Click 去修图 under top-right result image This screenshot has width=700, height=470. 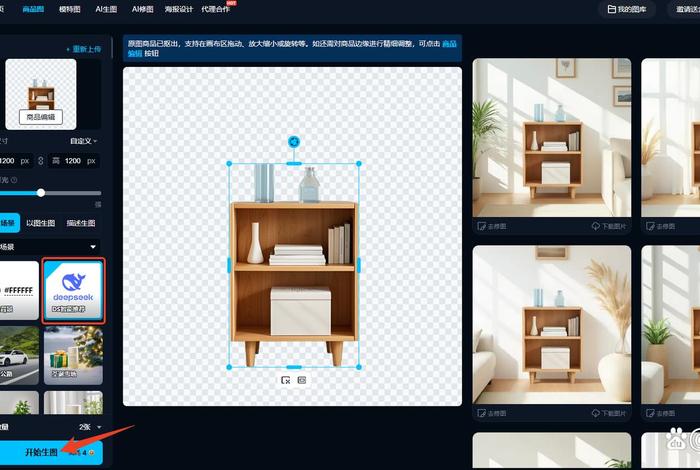pos(661,226)
